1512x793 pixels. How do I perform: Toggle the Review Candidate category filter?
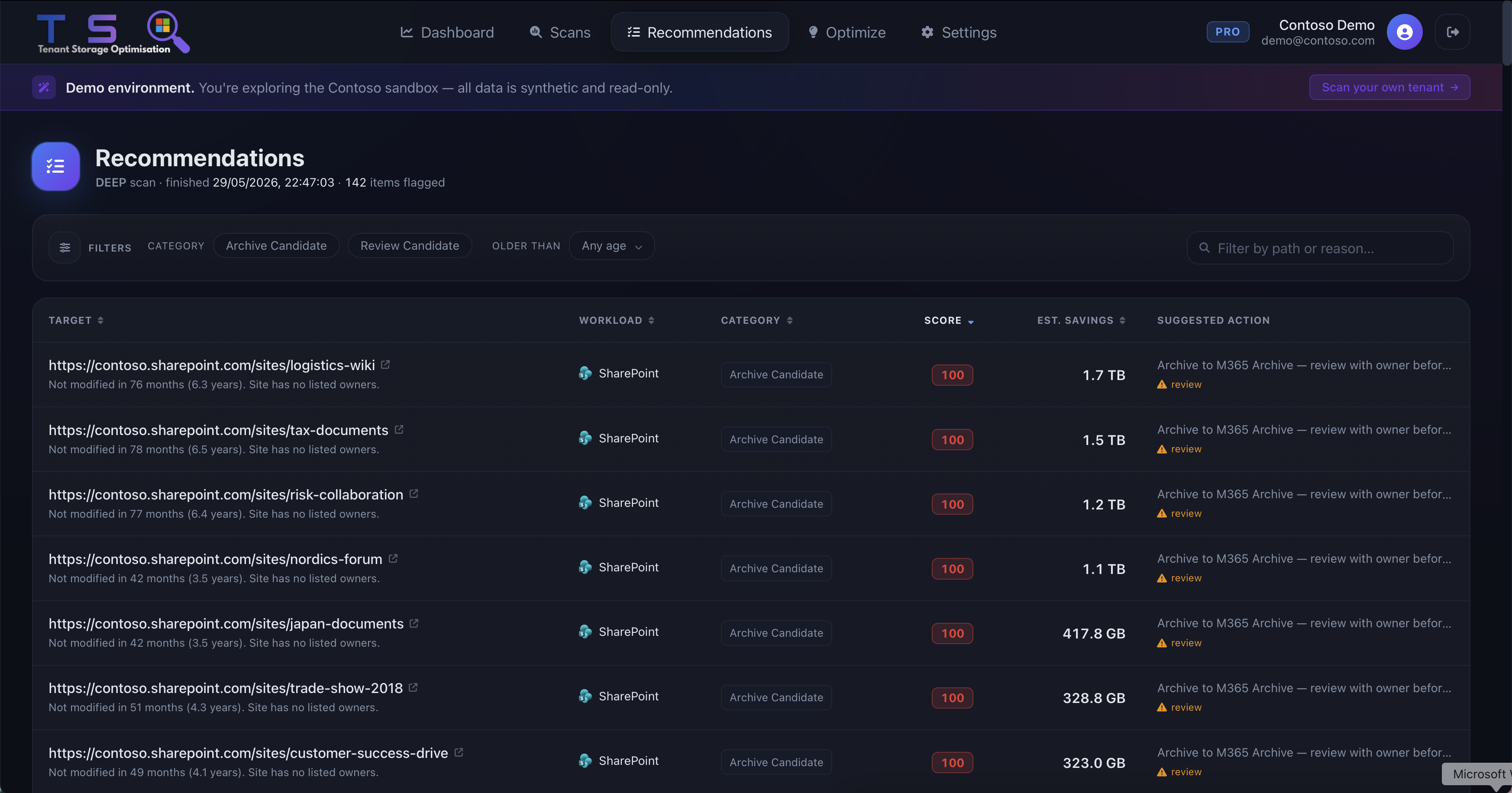410,246
